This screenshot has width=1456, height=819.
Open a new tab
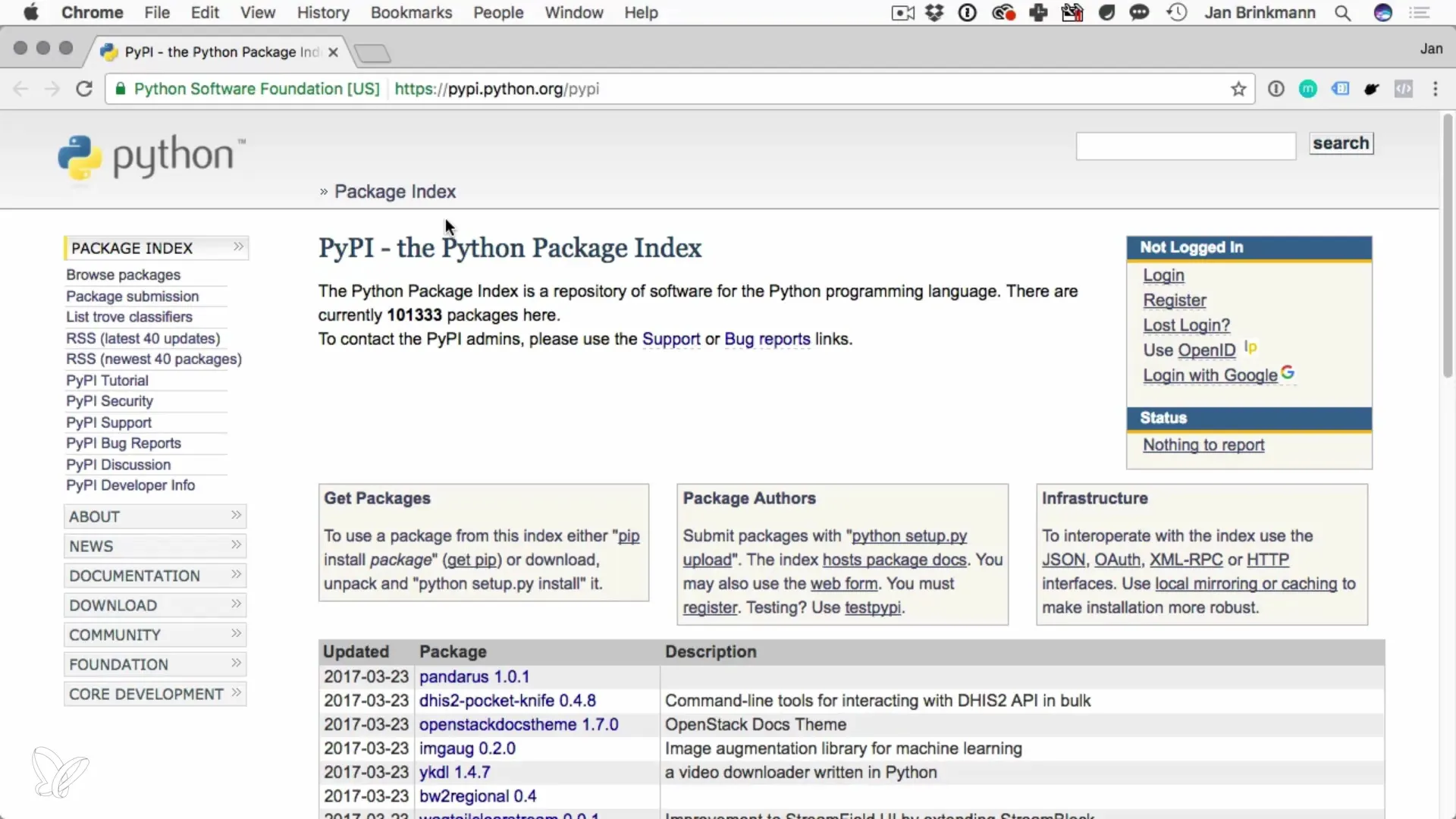[372, 53]
